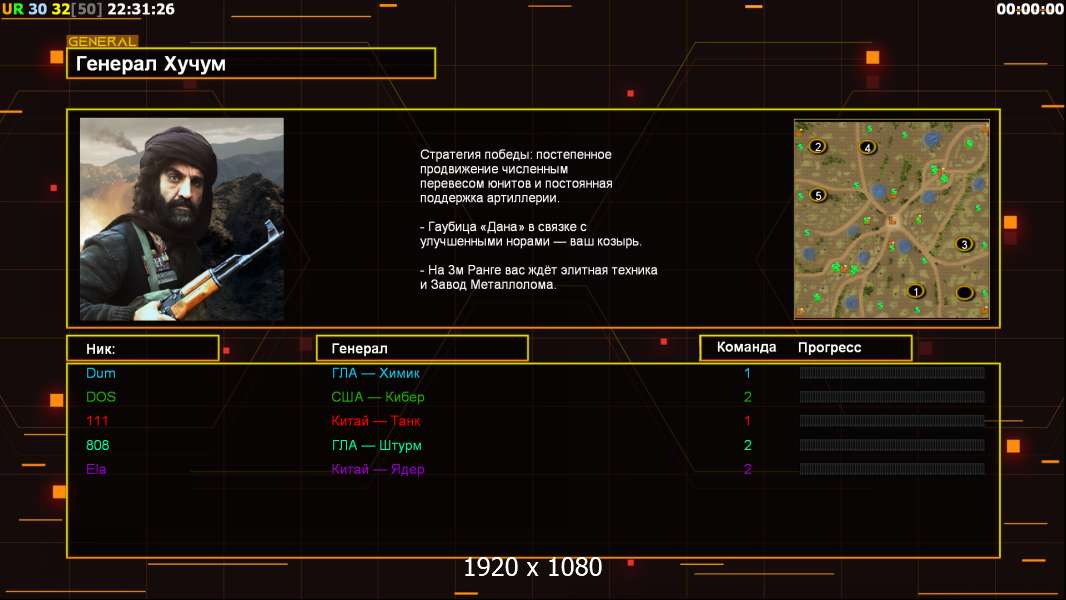This screenshot has height=600, width=1066.
Task: Select player nick 808
Action: 97,445
